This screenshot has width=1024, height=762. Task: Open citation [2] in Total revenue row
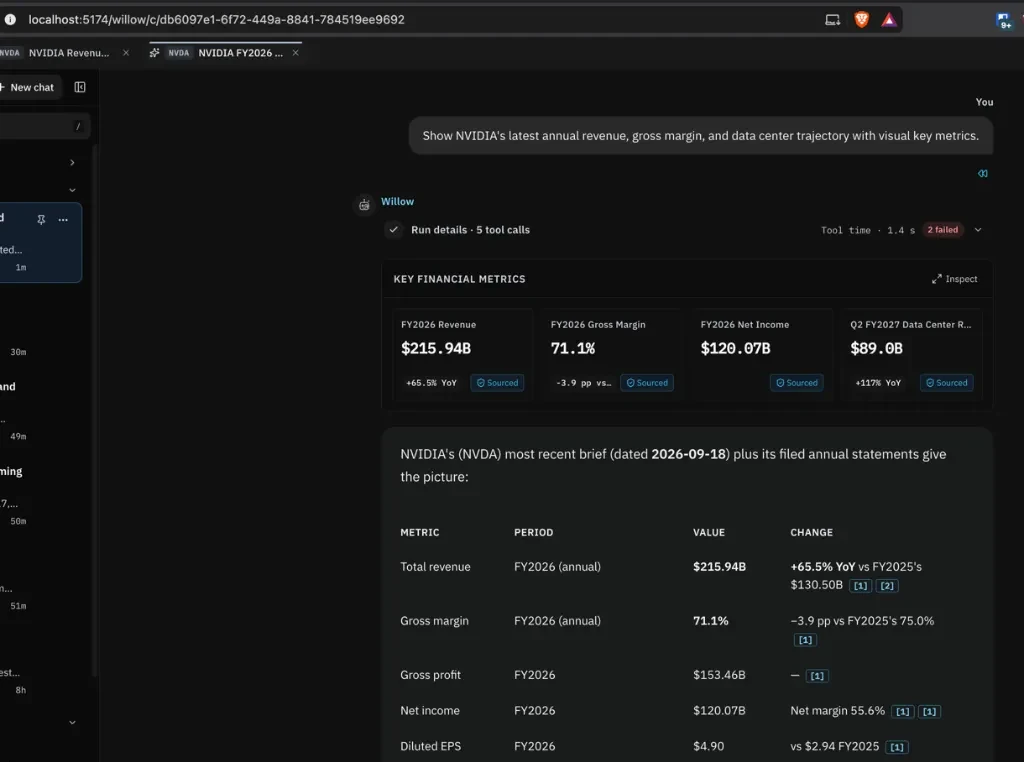[x=887, y=586]
